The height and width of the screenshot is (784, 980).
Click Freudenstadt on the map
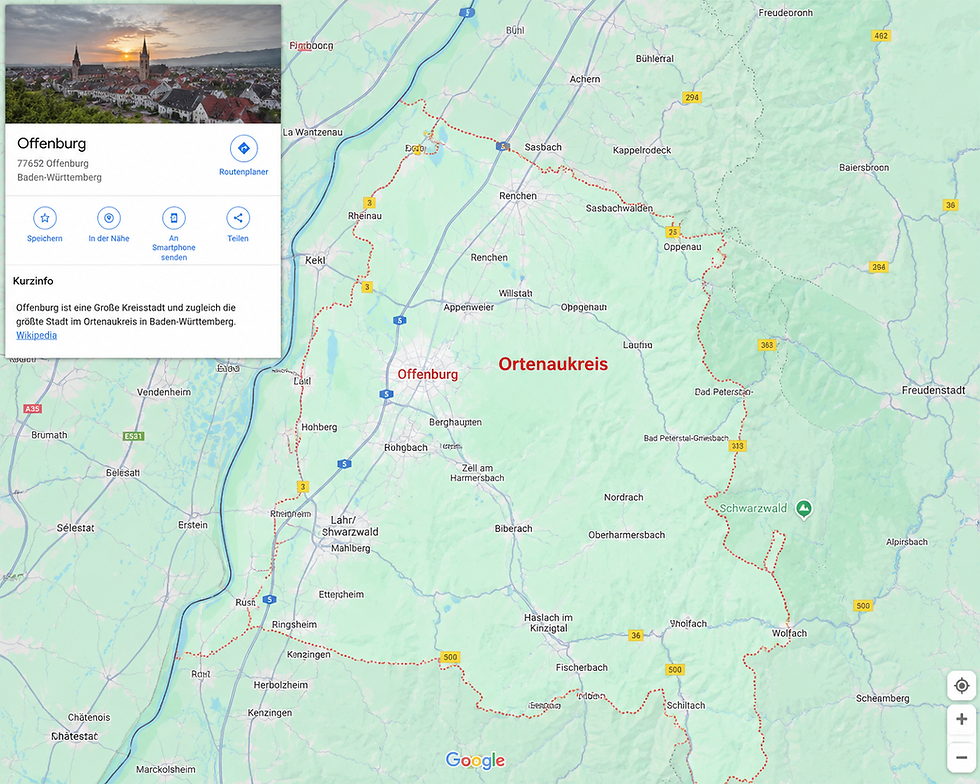(x=933, y=390)
